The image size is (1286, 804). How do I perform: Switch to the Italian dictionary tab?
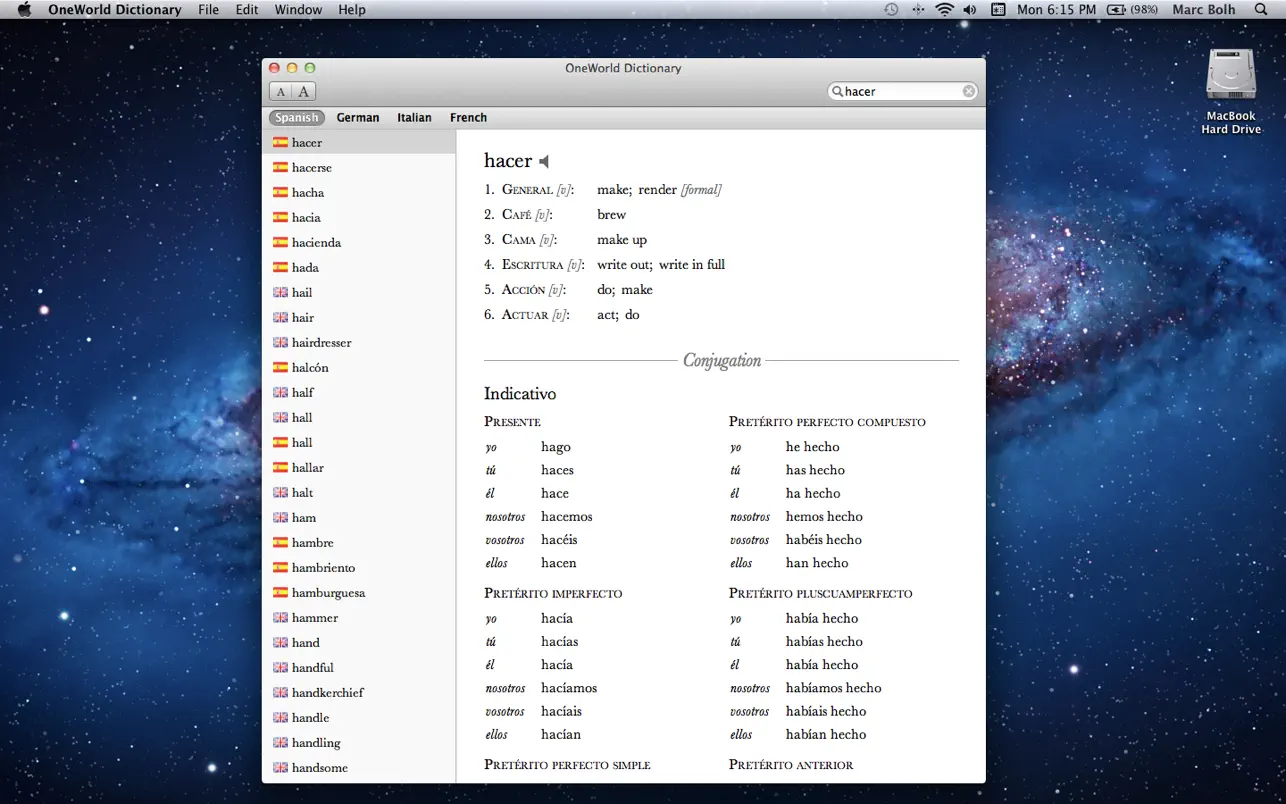pos(414,117)
